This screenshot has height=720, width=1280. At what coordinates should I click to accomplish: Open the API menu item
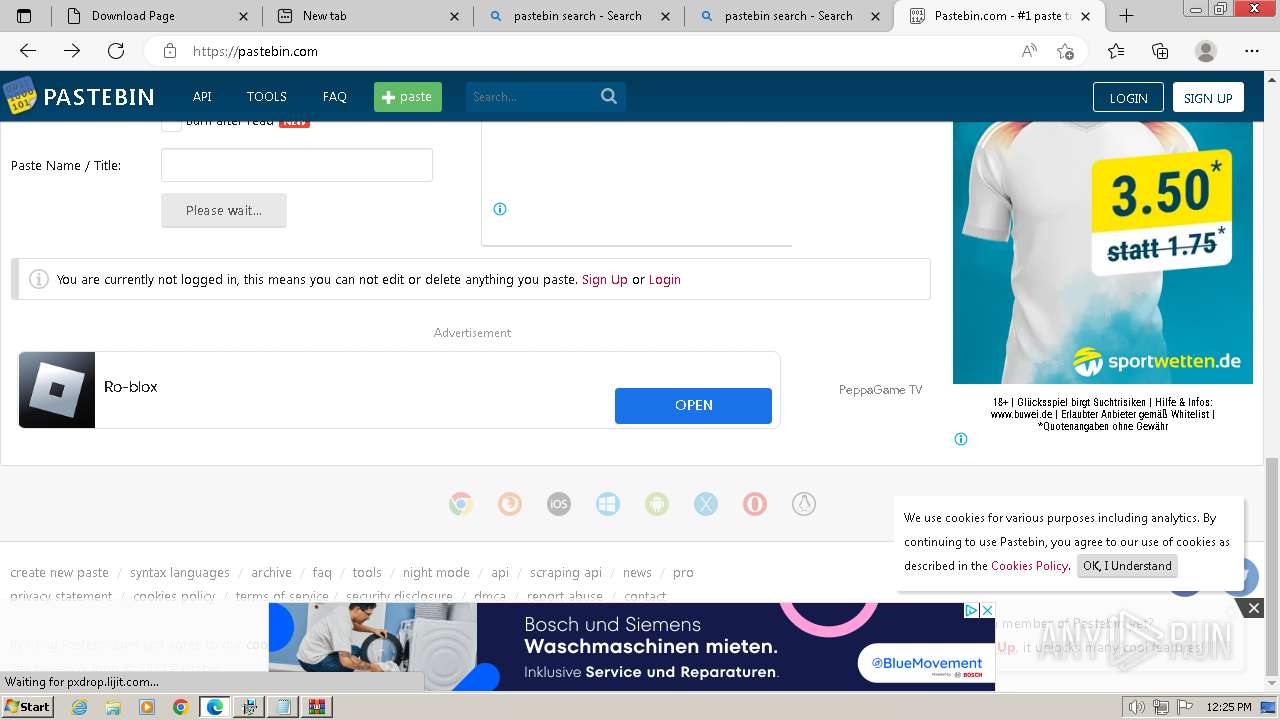tap(202, 96)
